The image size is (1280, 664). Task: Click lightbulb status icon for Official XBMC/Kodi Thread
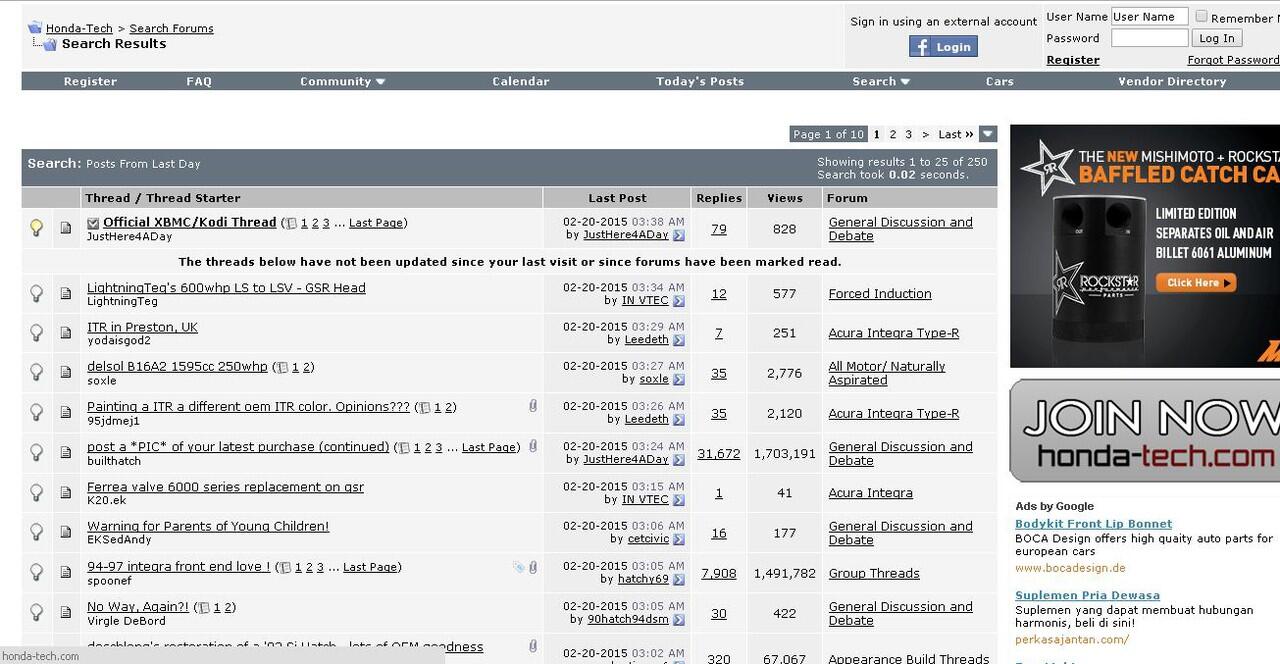click(37, 229)
